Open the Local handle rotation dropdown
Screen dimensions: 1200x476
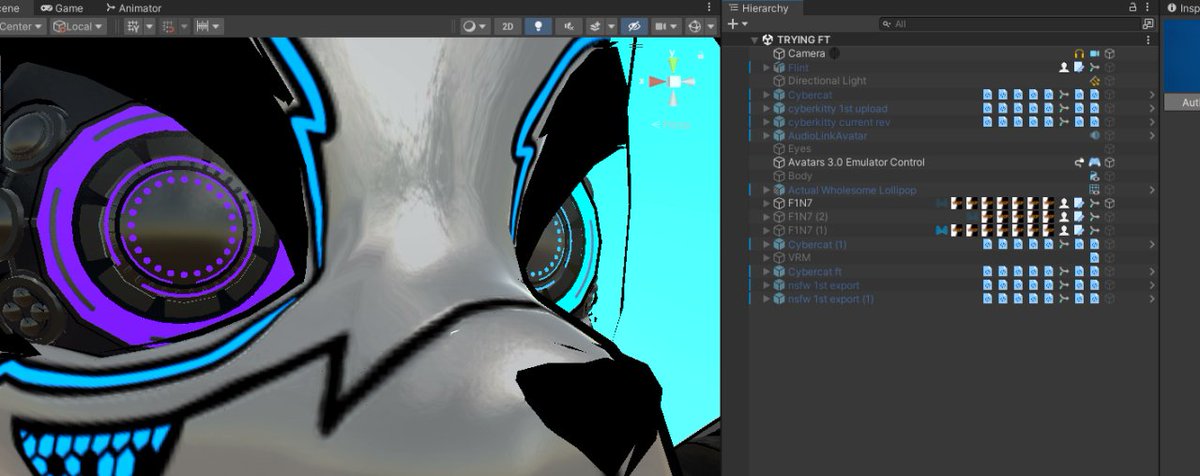pyautogui.click(x=79, y=27)
